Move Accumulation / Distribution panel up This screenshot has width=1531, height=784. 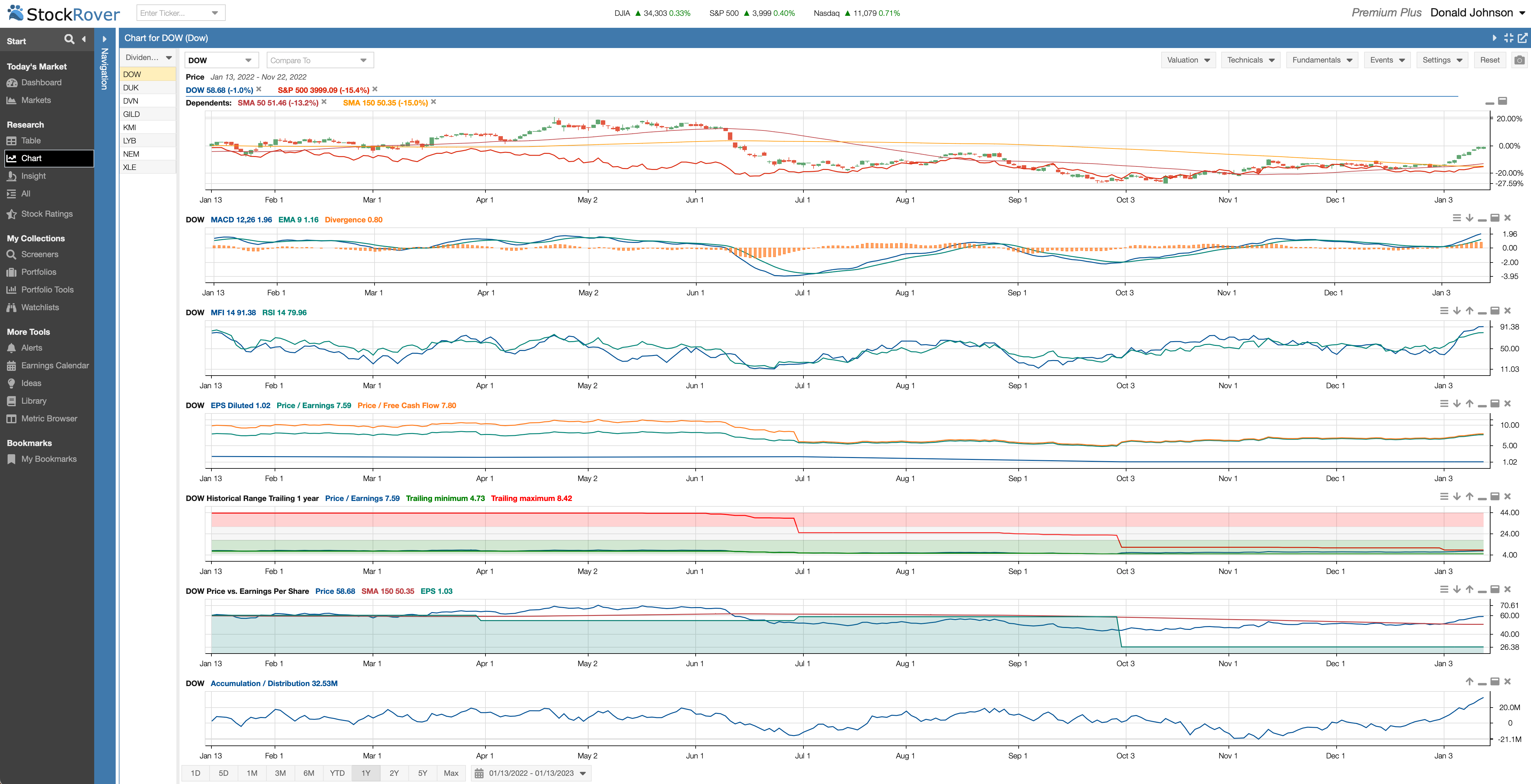click(x=1469, y=681)
